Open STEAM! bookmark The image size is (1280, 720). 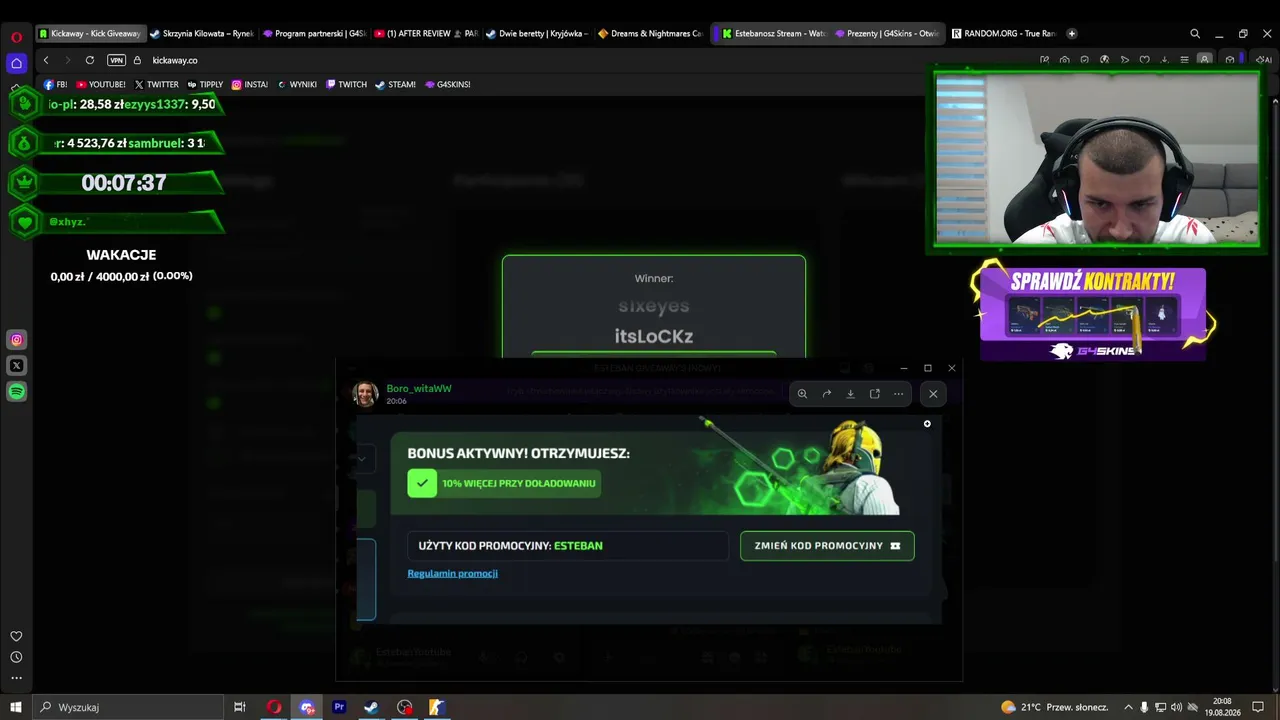click(396, 85)
